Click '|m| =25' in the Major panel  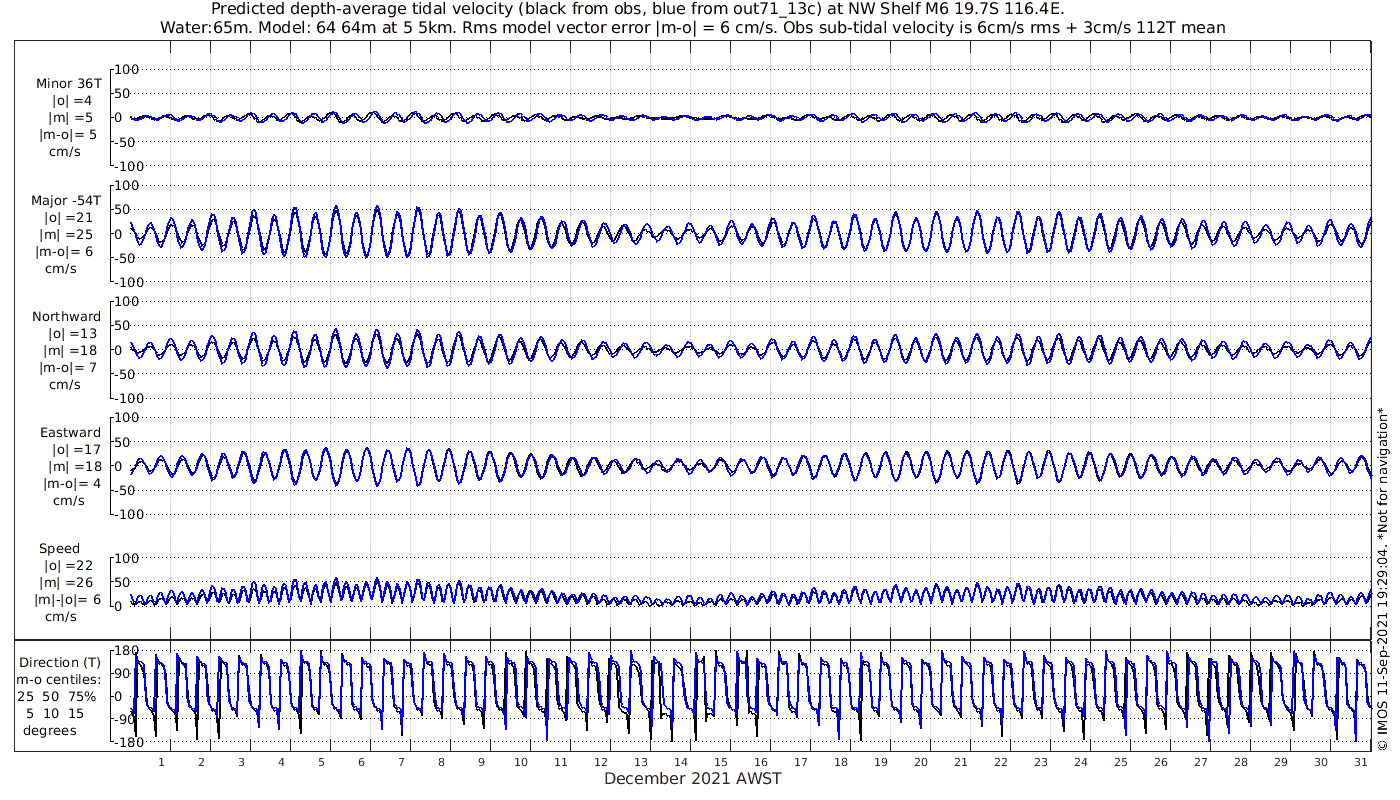coord(66,235)
